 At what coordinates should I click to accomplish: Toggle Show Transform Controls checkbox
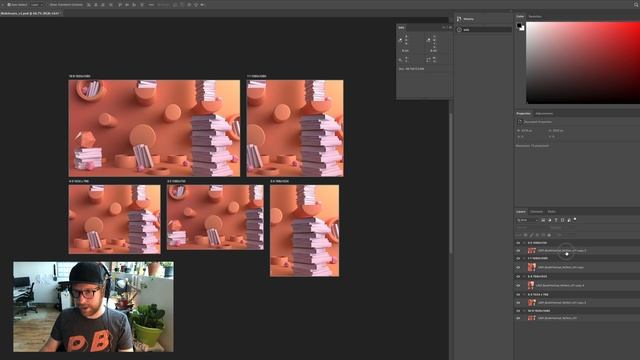(47, 4)
